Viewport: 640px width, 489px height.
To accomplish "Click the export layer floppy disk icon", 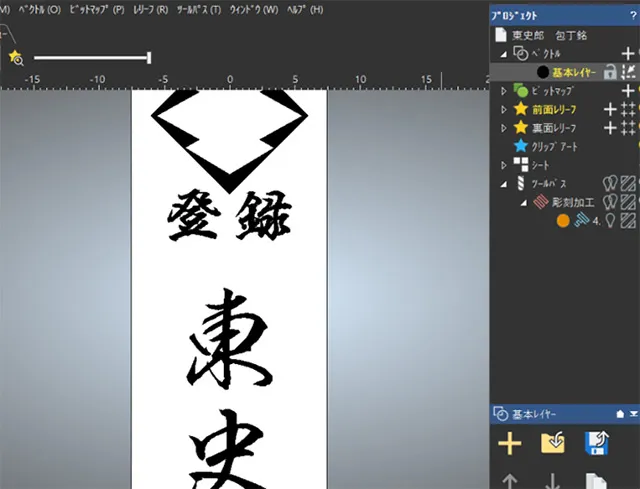I will [598, 443].
